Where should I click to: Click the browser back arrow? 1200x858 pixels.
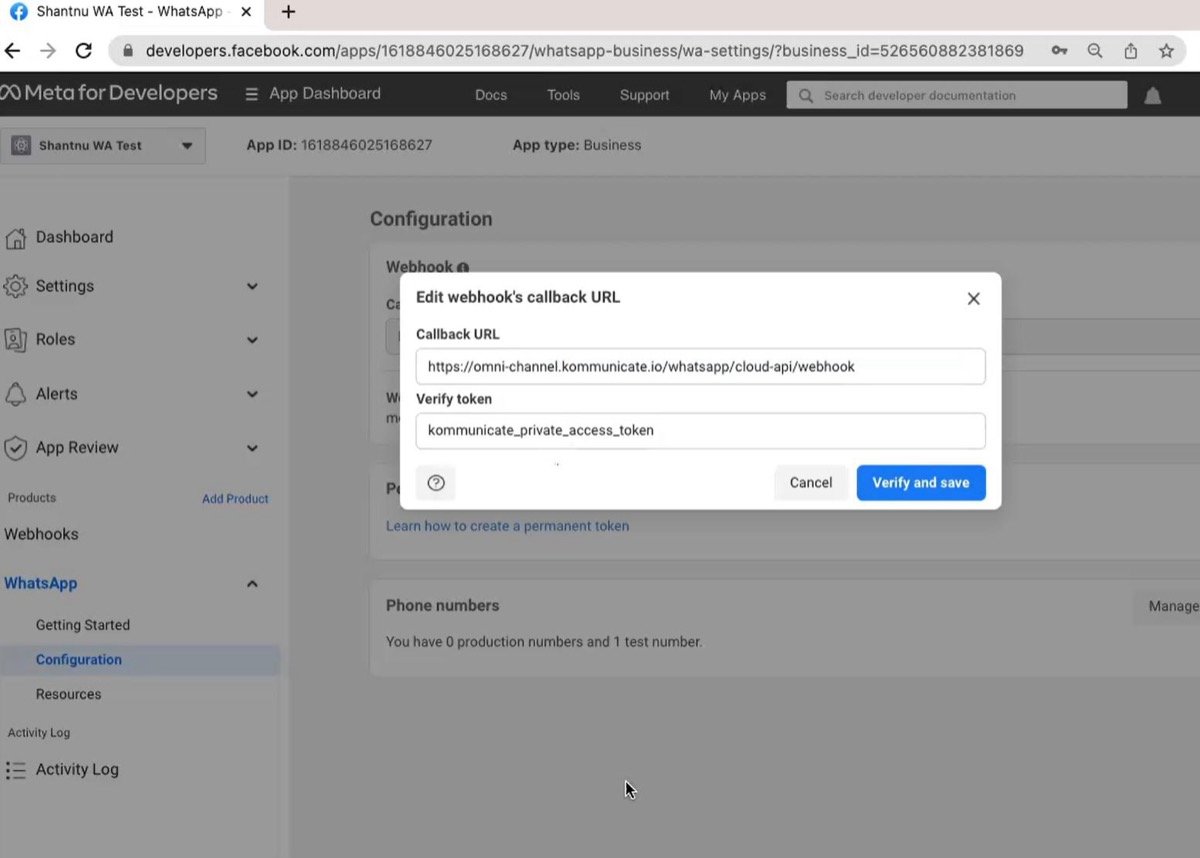(13, 50)
